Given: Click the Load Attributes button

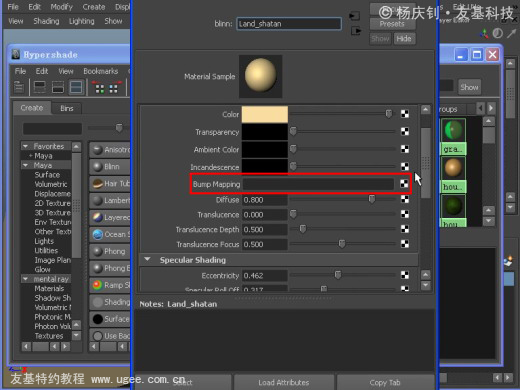Looking at the screenshot, I should coord(284,382).
